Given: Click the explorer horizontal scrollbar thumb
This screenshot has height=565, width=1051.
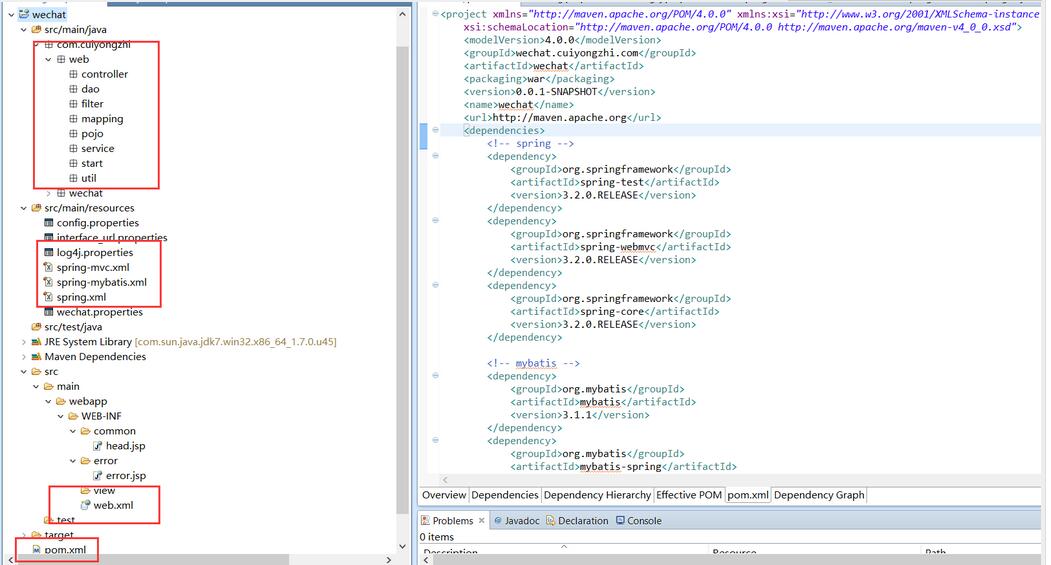Looking at the screenshot, I should 153,560.
